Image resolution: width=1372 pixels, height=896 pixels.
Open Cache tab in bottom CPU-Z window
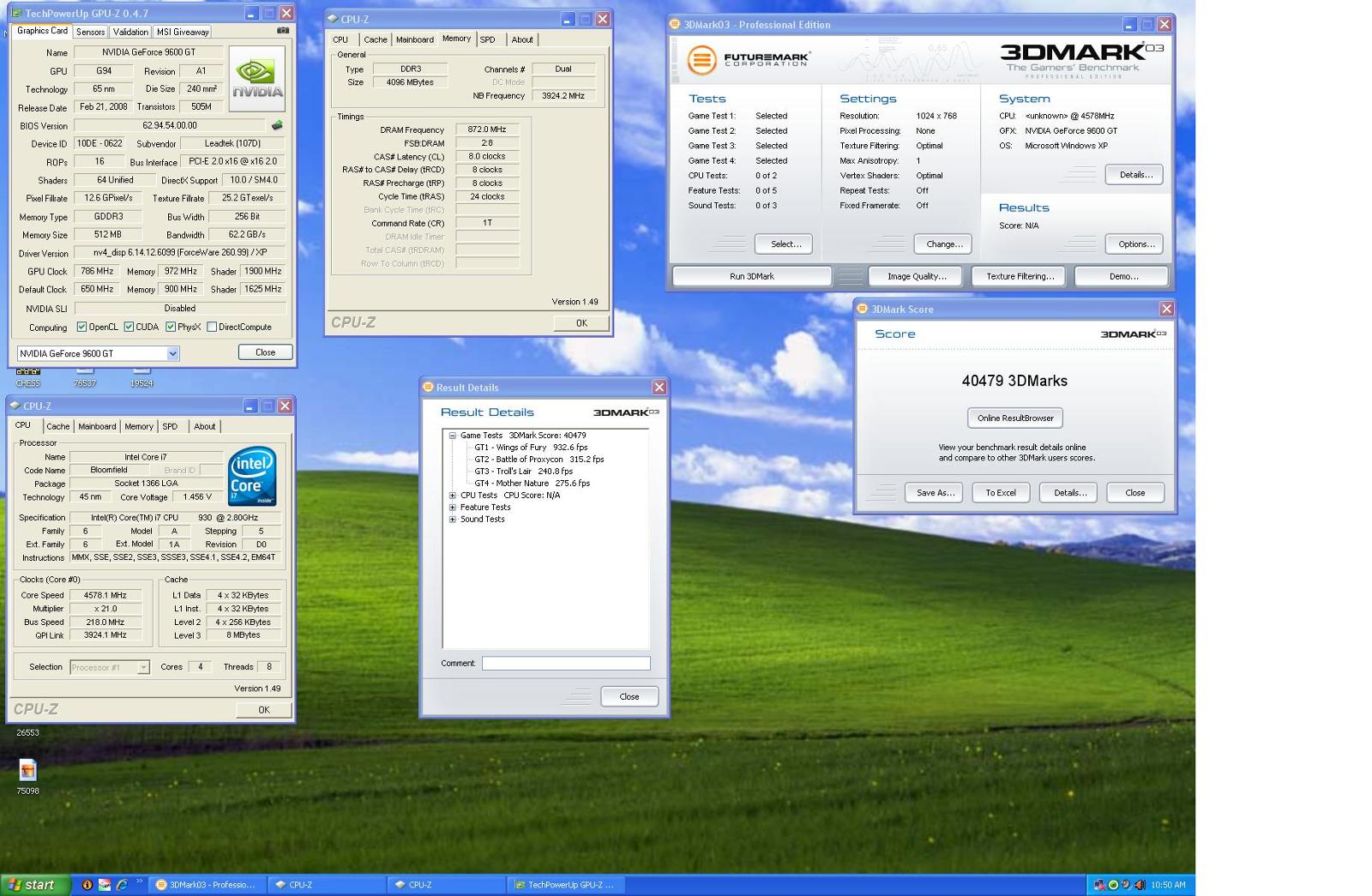click(58, 426)
